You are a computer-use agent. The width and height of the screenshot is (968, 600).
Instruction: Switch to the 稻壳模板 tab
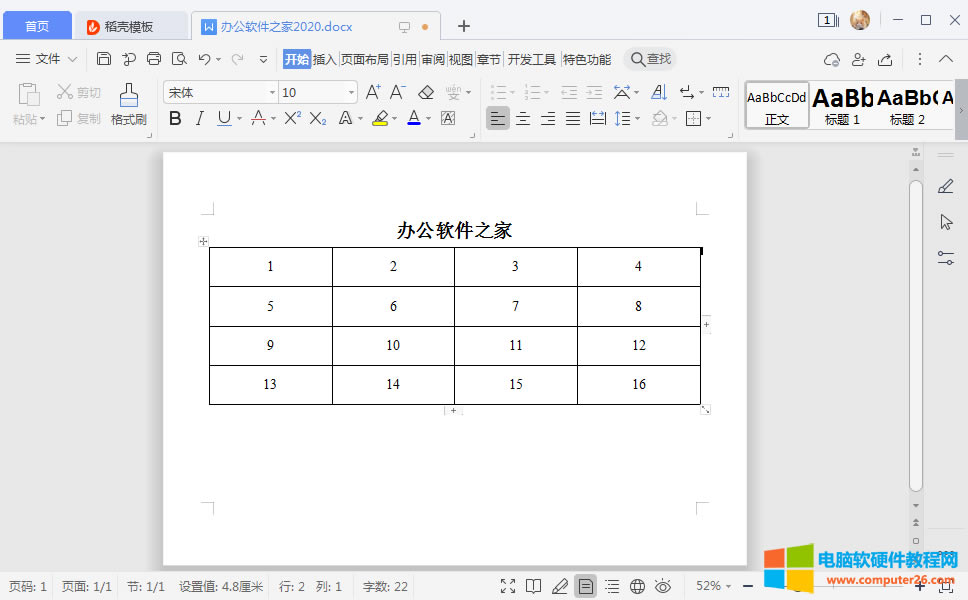(130, 26)
